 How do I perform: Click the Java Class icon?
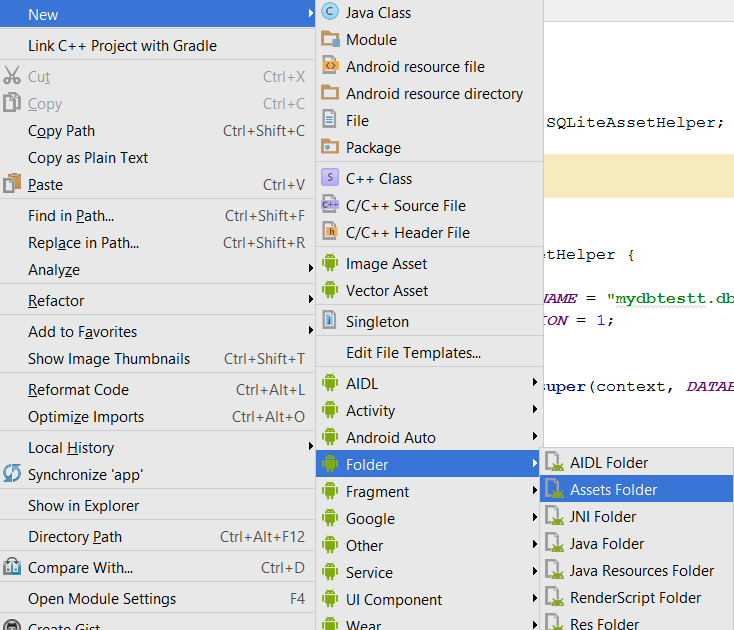tap(330, 12)
